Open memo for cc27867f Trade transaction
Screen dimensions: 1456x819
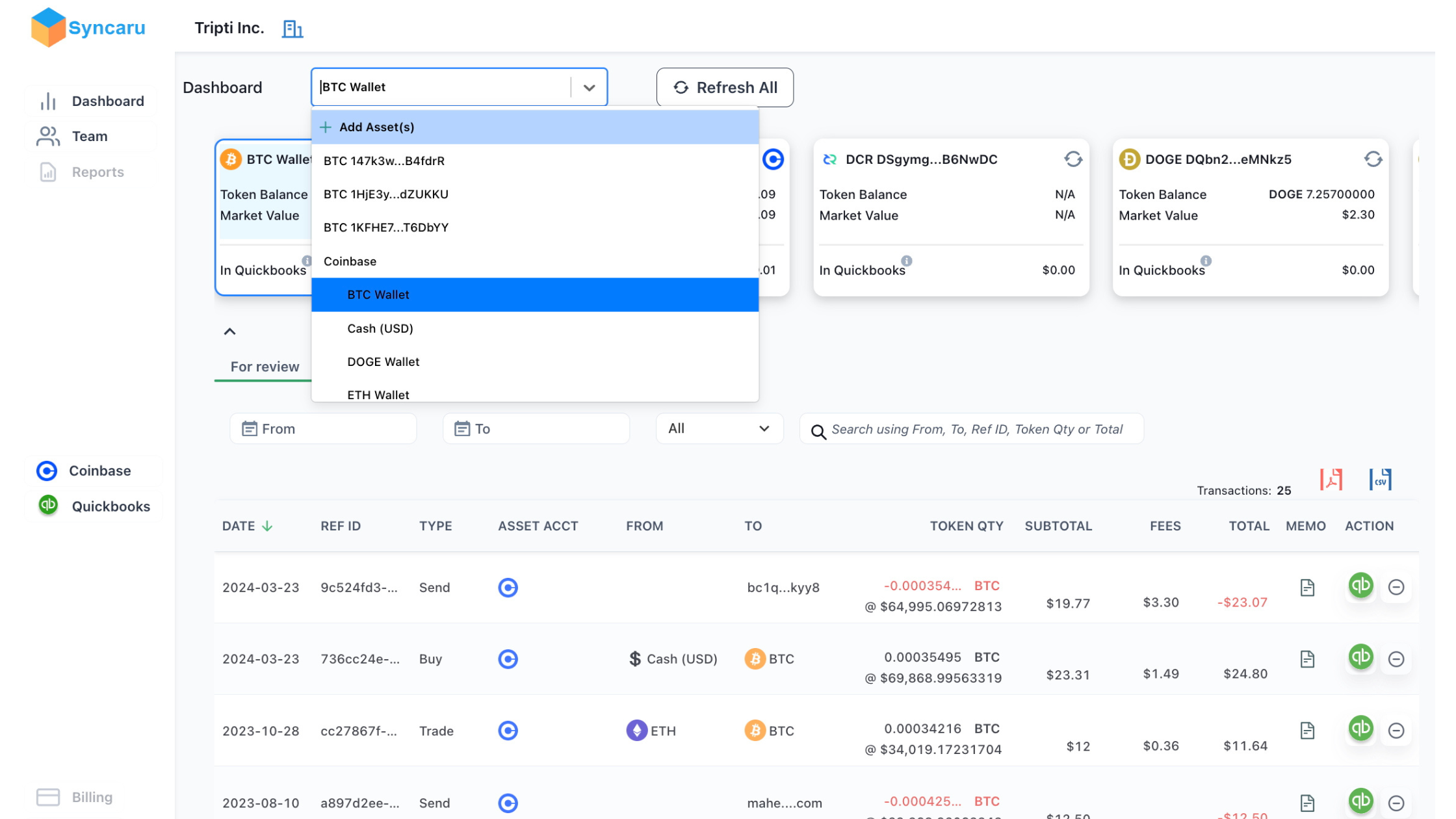click(x=1307, y=731)
